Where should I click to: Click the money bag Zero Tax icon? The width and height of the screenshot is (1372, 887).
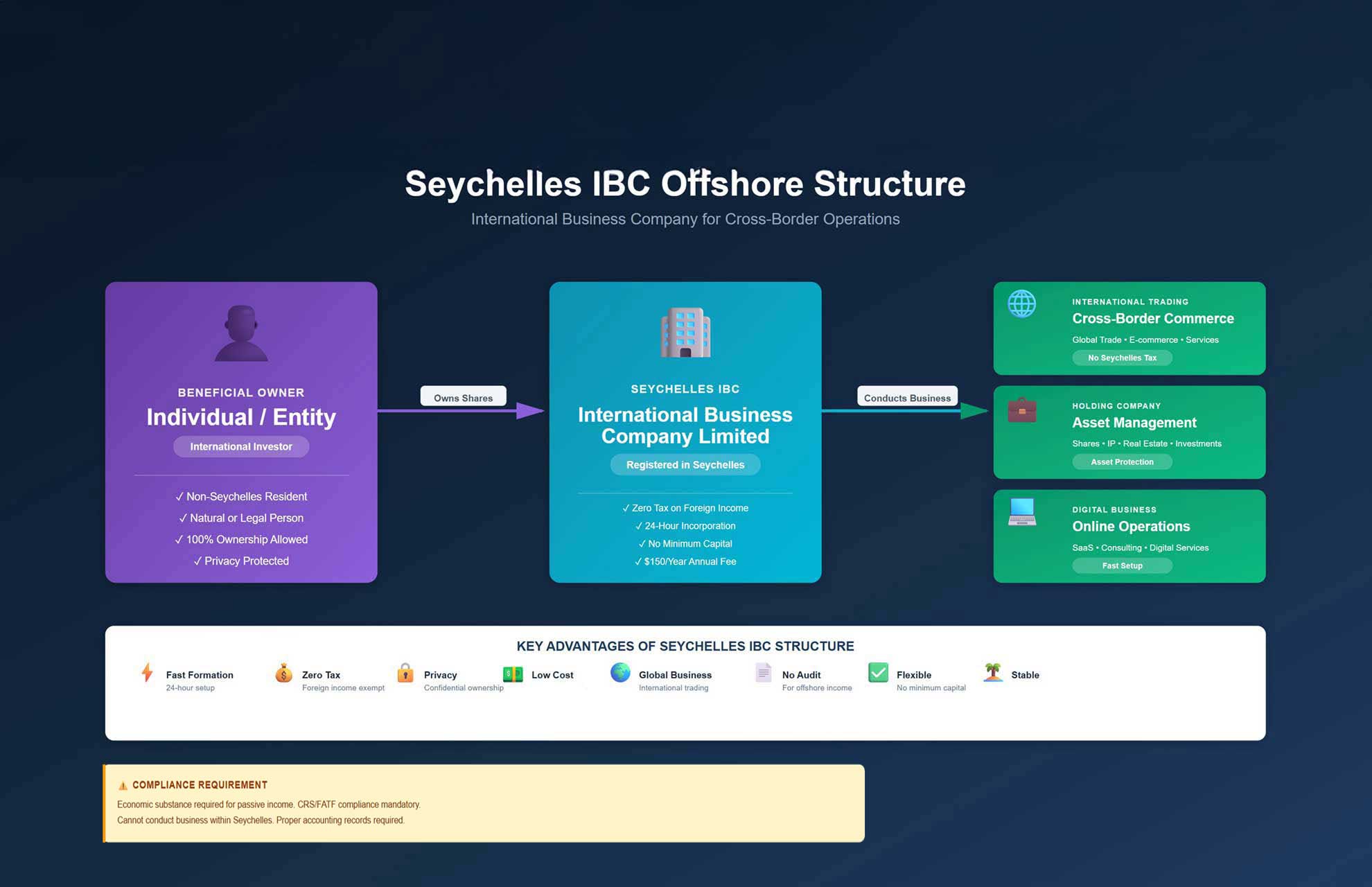283,674
